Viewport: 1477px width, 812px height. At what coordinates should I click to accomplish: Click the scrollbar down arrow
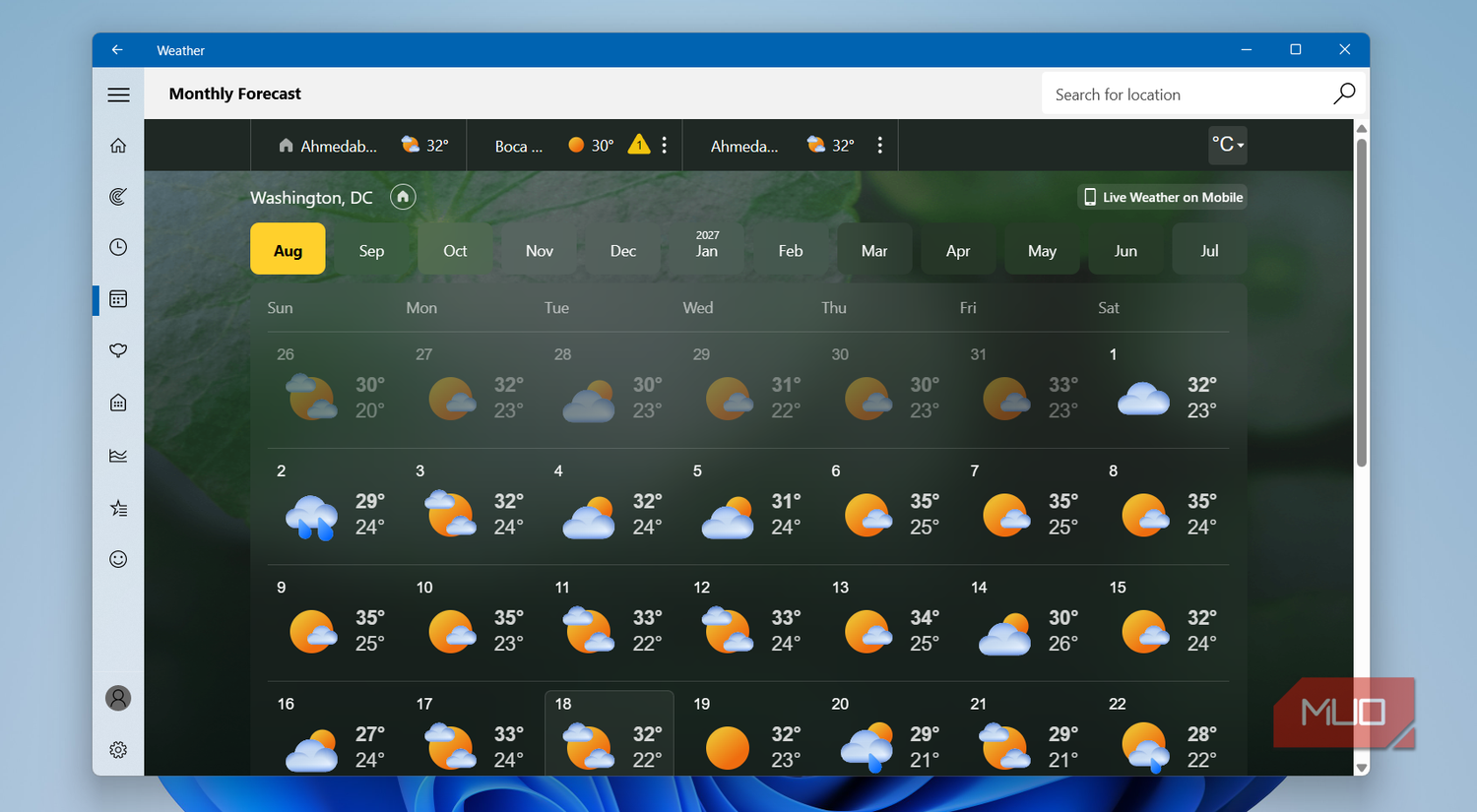click(x=1362, y=768)
